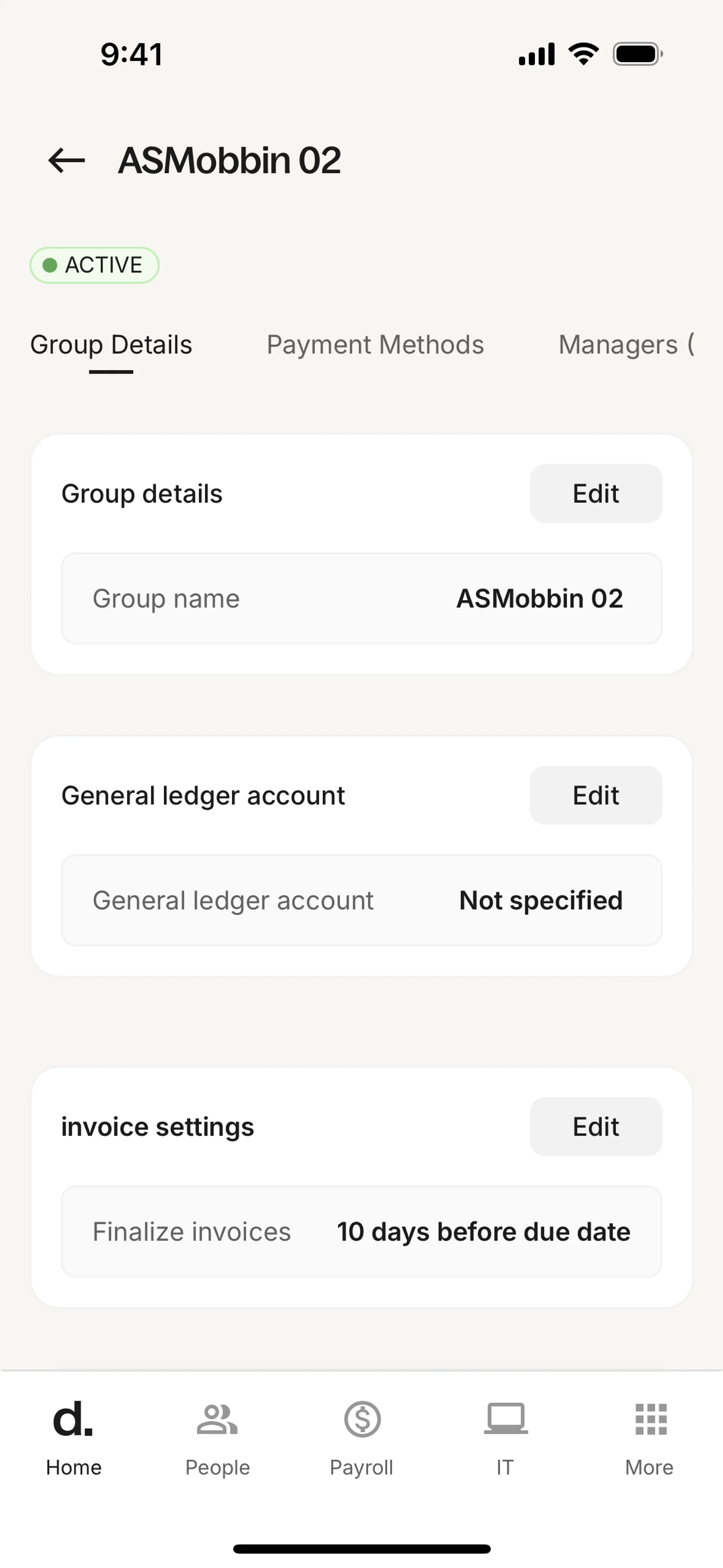Tap the General ledger account Not specified row
The height and width of the screenshot is (1568, 723).
point(361,900)
